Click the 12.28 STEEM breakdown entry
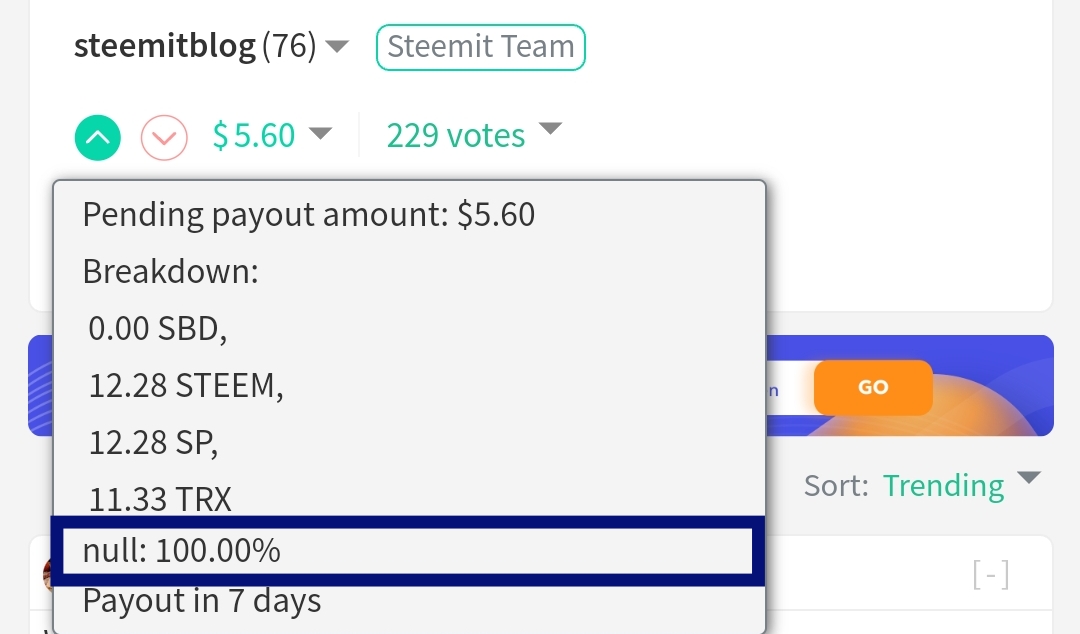 coord(186,385)
